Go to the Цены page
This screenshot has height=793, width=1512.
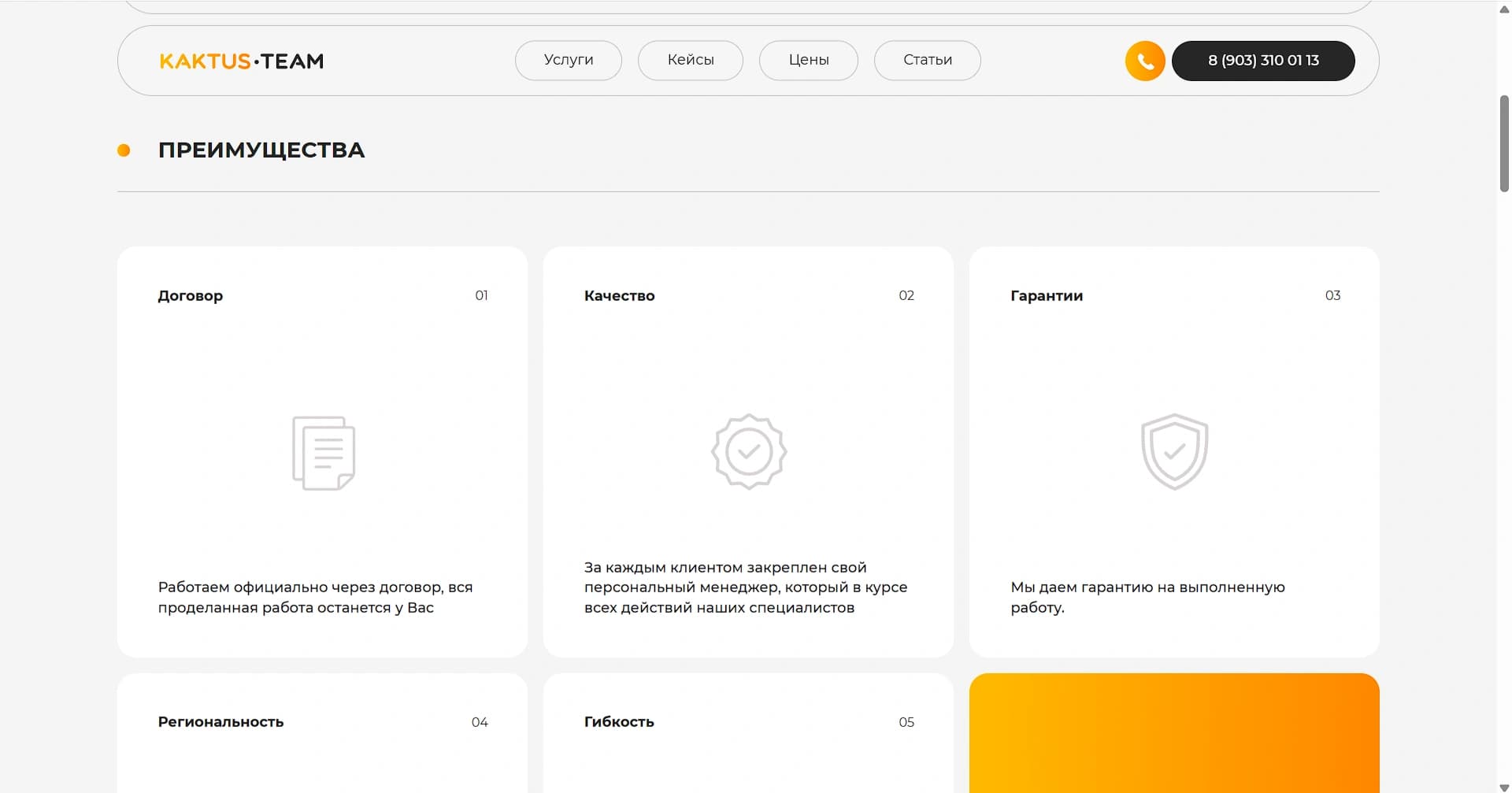(808, 61)
